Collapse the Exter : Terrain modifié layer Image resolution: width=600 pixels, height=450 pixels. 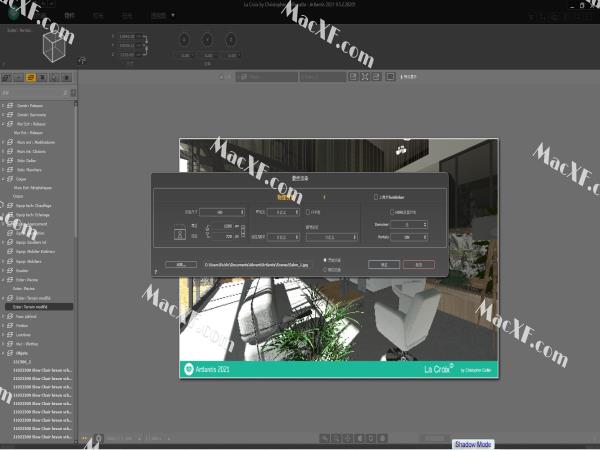[3, 298]
